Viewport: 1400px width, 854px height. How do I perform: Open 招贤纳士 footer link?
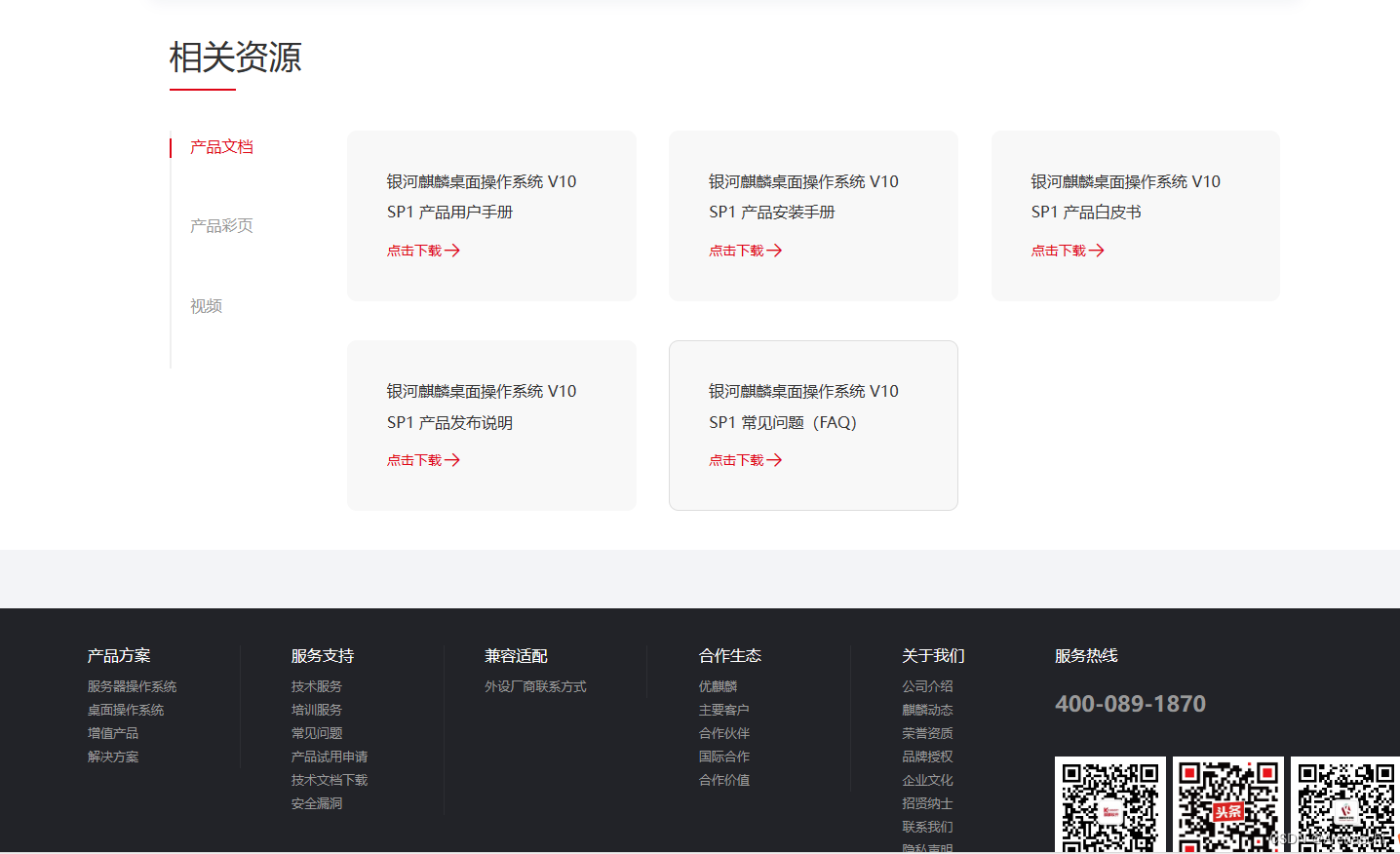[928, 803]
